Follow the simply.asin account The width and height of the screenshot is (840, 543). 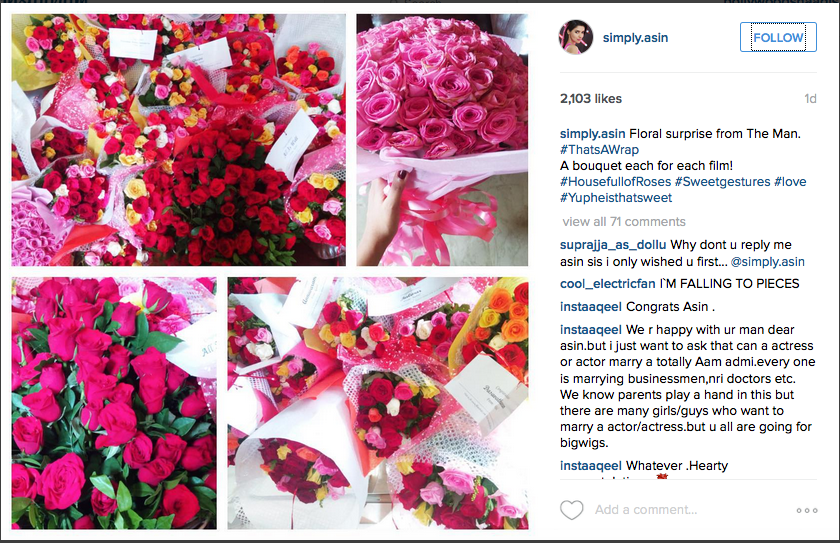pos(778,37)
